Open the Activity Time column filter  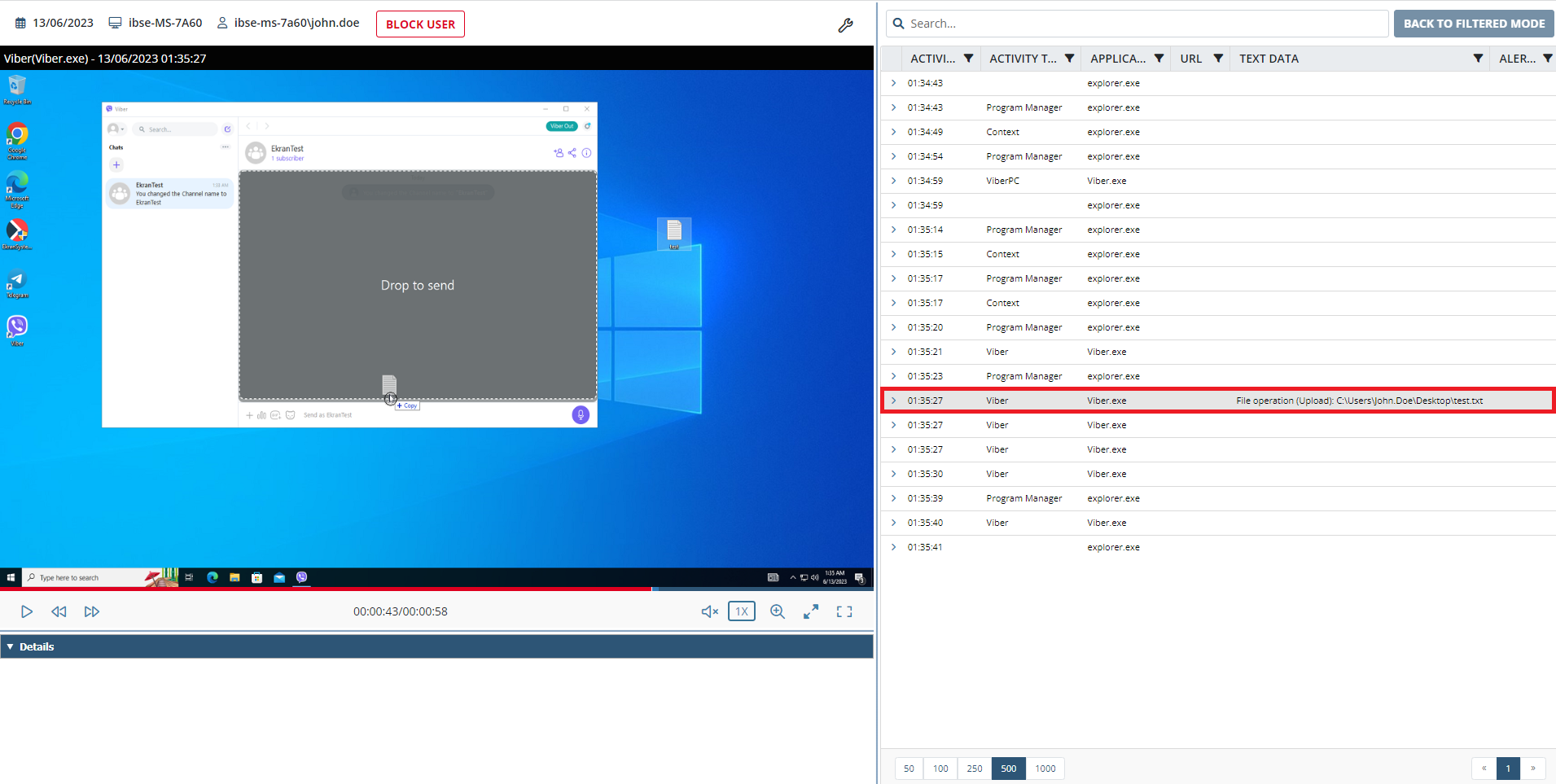click(968, 59)
